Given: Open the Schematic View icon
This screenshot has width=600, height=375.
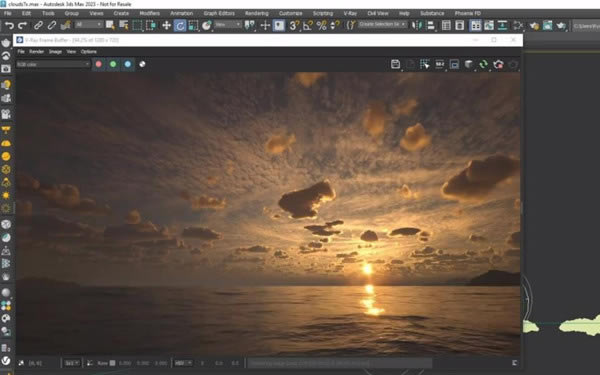Looking at the screenshot, I should click(x=502, y=26).
